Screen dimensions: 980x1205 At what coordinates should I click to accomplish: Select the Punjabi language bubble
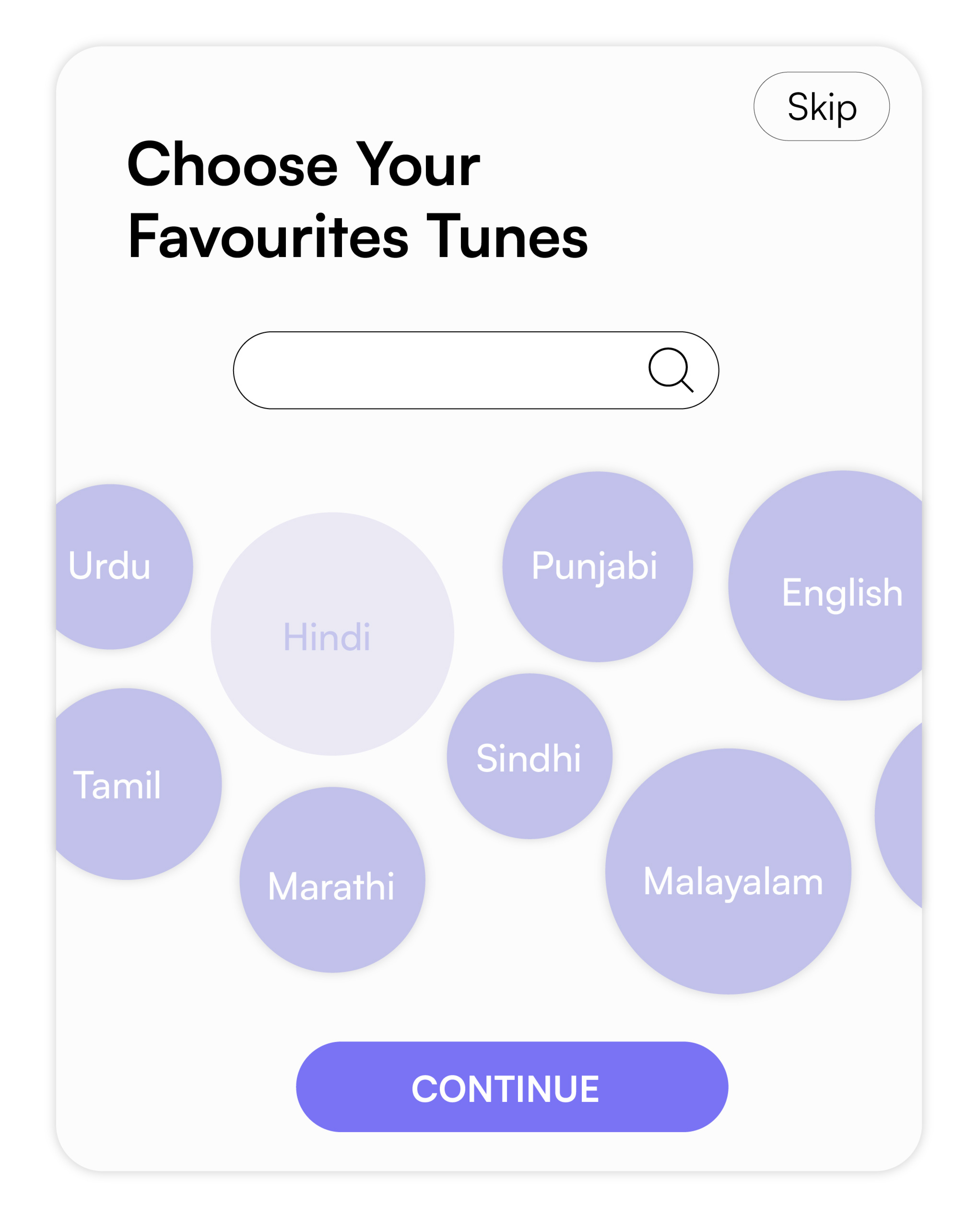598,567
